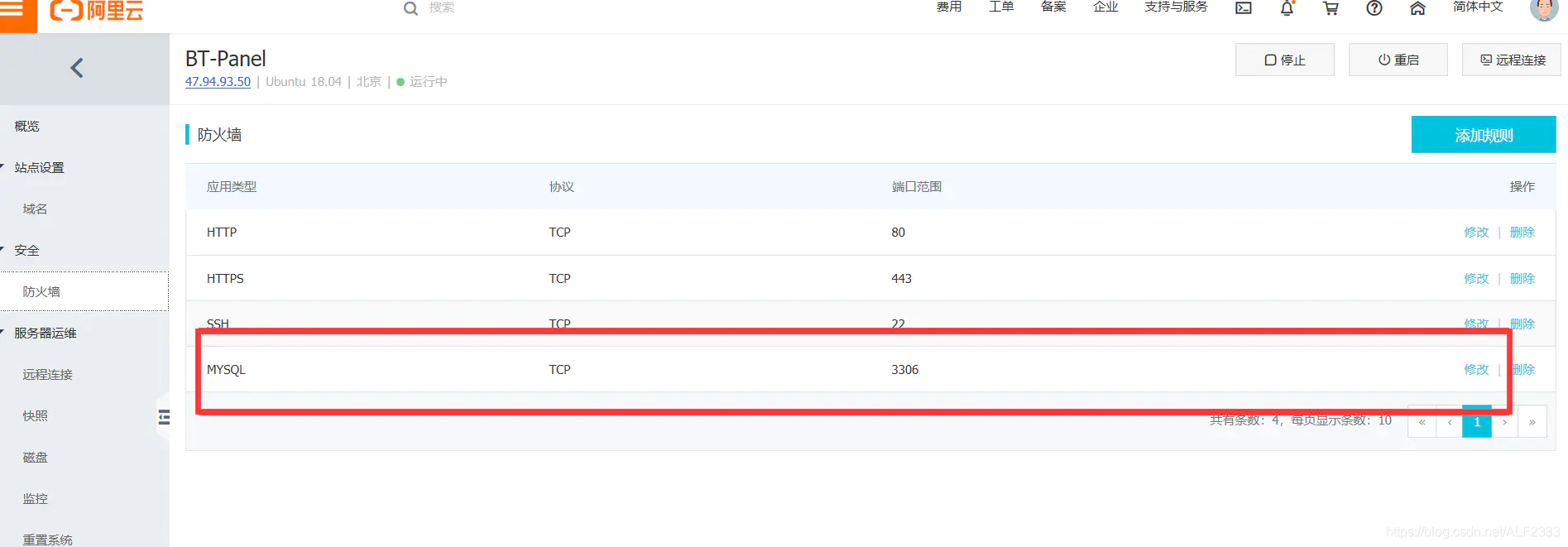Click the MYSQL application type cell
1568x547 pixels.
(x=226, y=370)
